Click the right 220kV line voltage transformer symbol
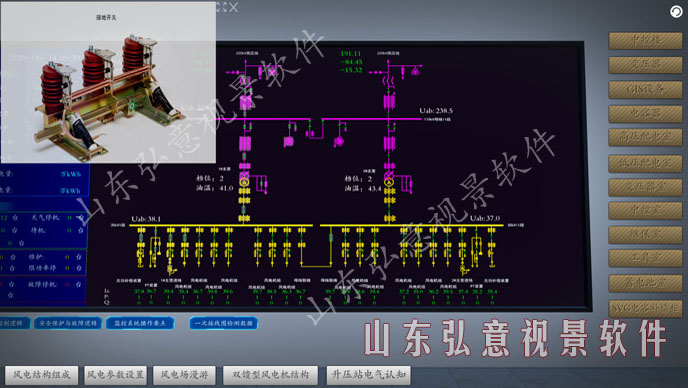The image size is (688, 388). click(415, 71)
